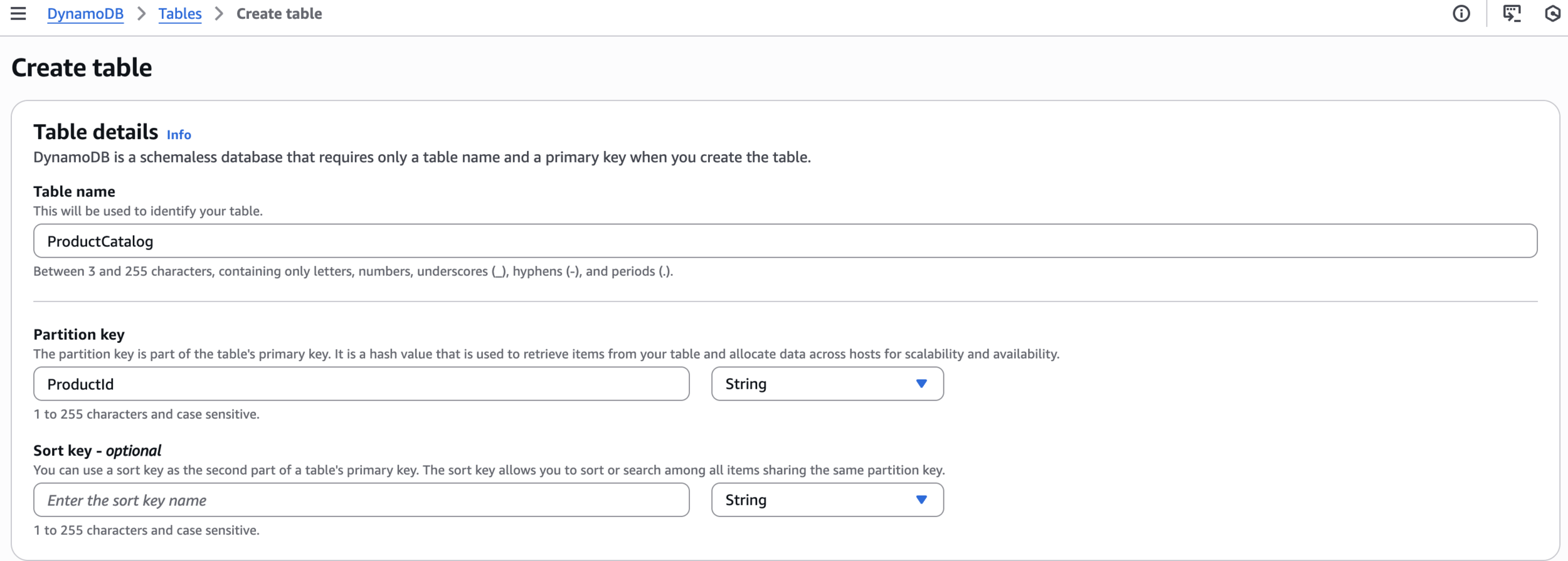Screen dimensions: 1568x561
Task: Click 'This will be used to identify your table.'
Action: coord(148,211)
